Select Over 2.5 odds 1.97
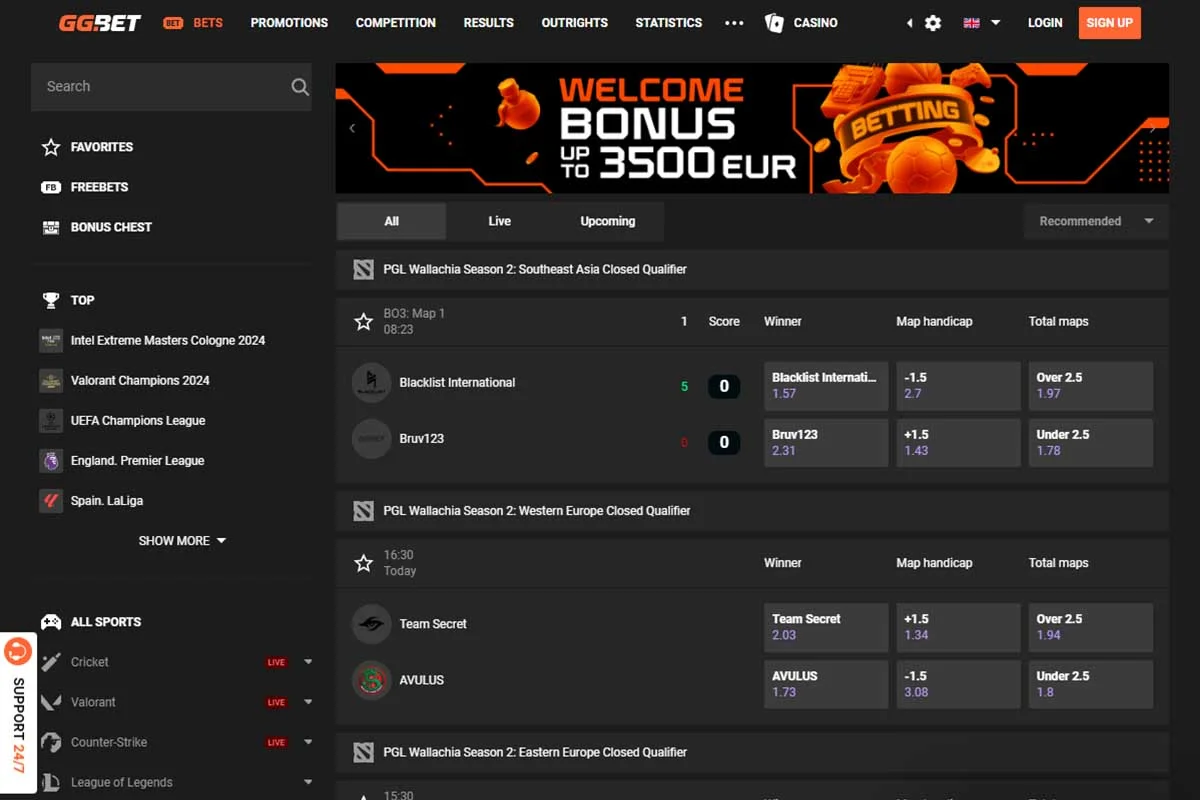 [x=1091, y=386]
